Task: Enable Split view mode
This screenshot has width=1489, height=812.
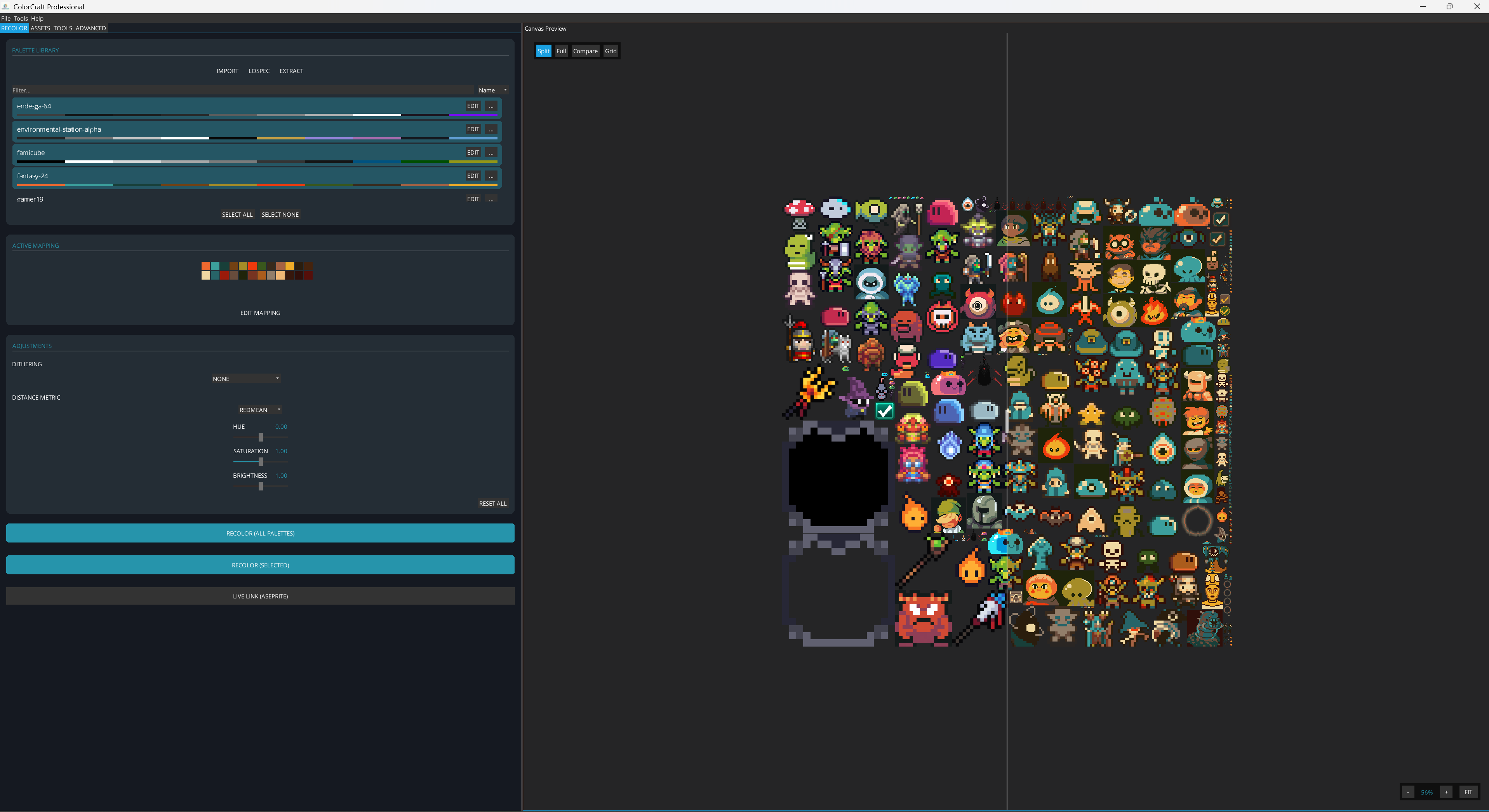Action: (543, 51)
